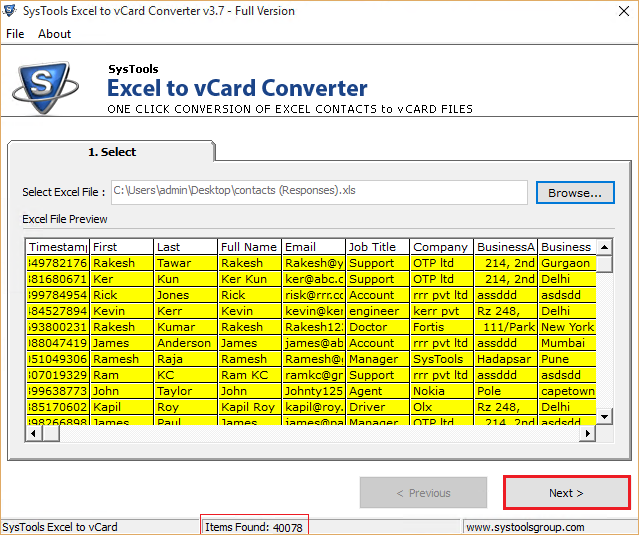The width and height of the screenshot is (639, 535).
Task: Click the 'Items Found: 40078' status entry
Action: 254,527
